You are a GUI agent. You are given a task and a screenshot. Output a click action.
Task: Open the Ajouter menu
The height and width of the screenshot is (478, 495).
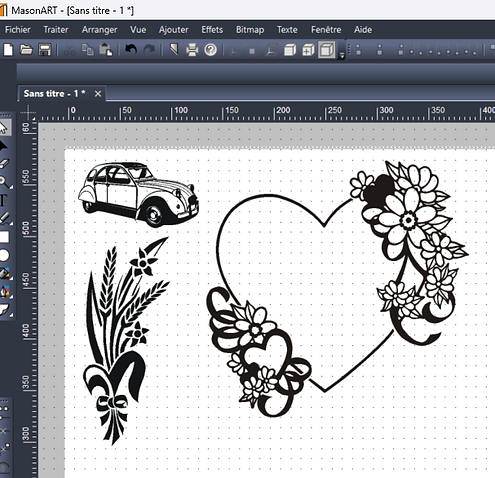point(173,30)
